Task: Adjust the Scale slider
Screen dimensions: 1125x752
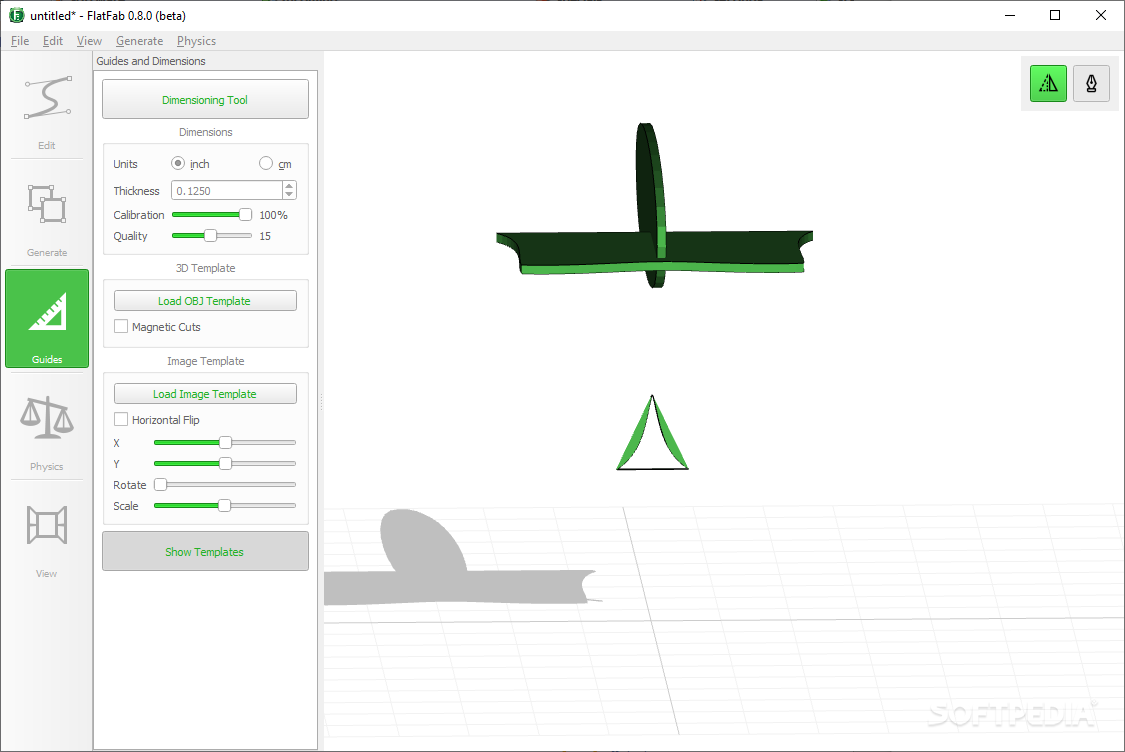Action: coord(225,505)
